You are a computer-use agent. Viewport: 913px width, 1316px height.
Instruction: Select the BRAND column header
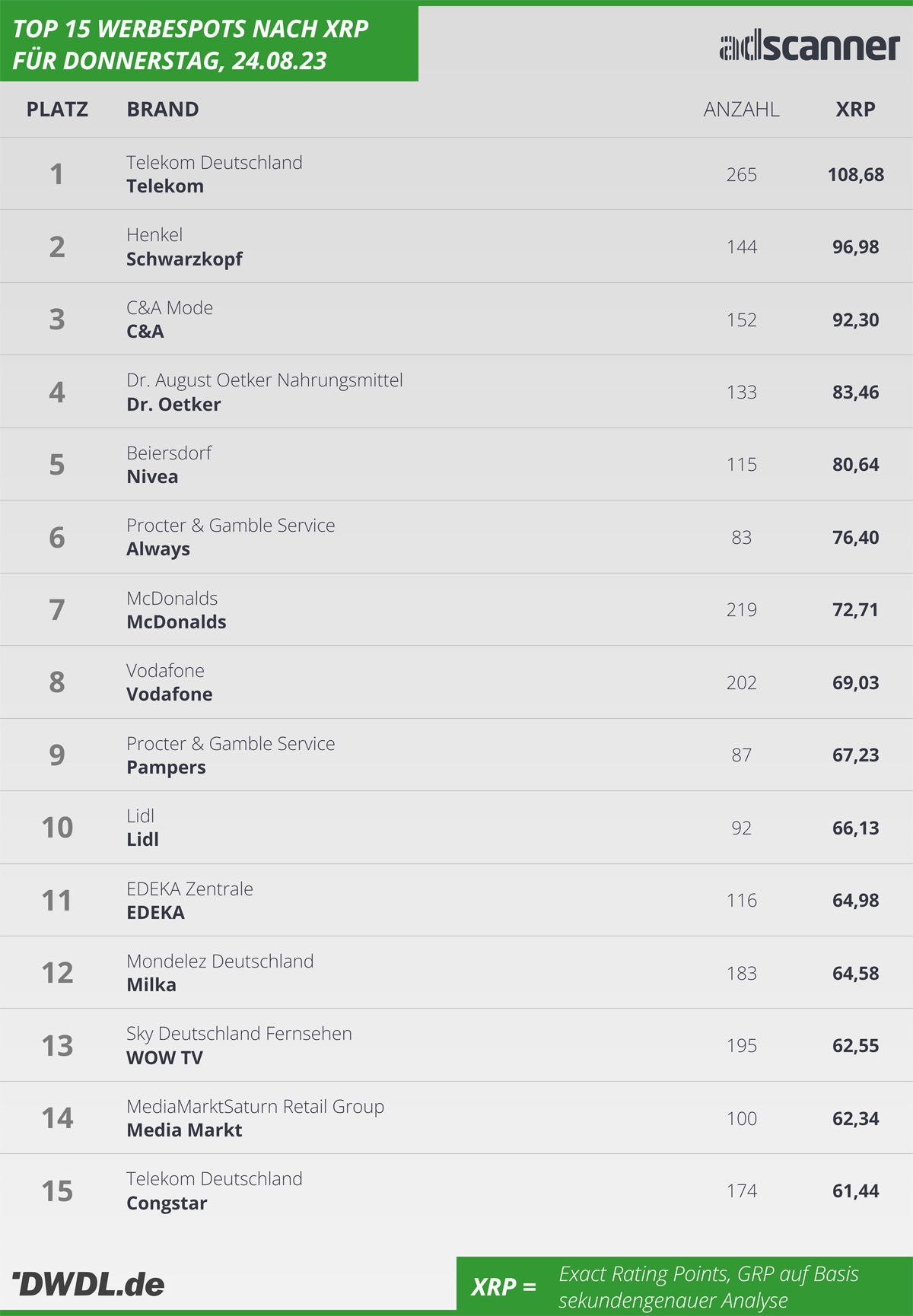tap(163, 110)
